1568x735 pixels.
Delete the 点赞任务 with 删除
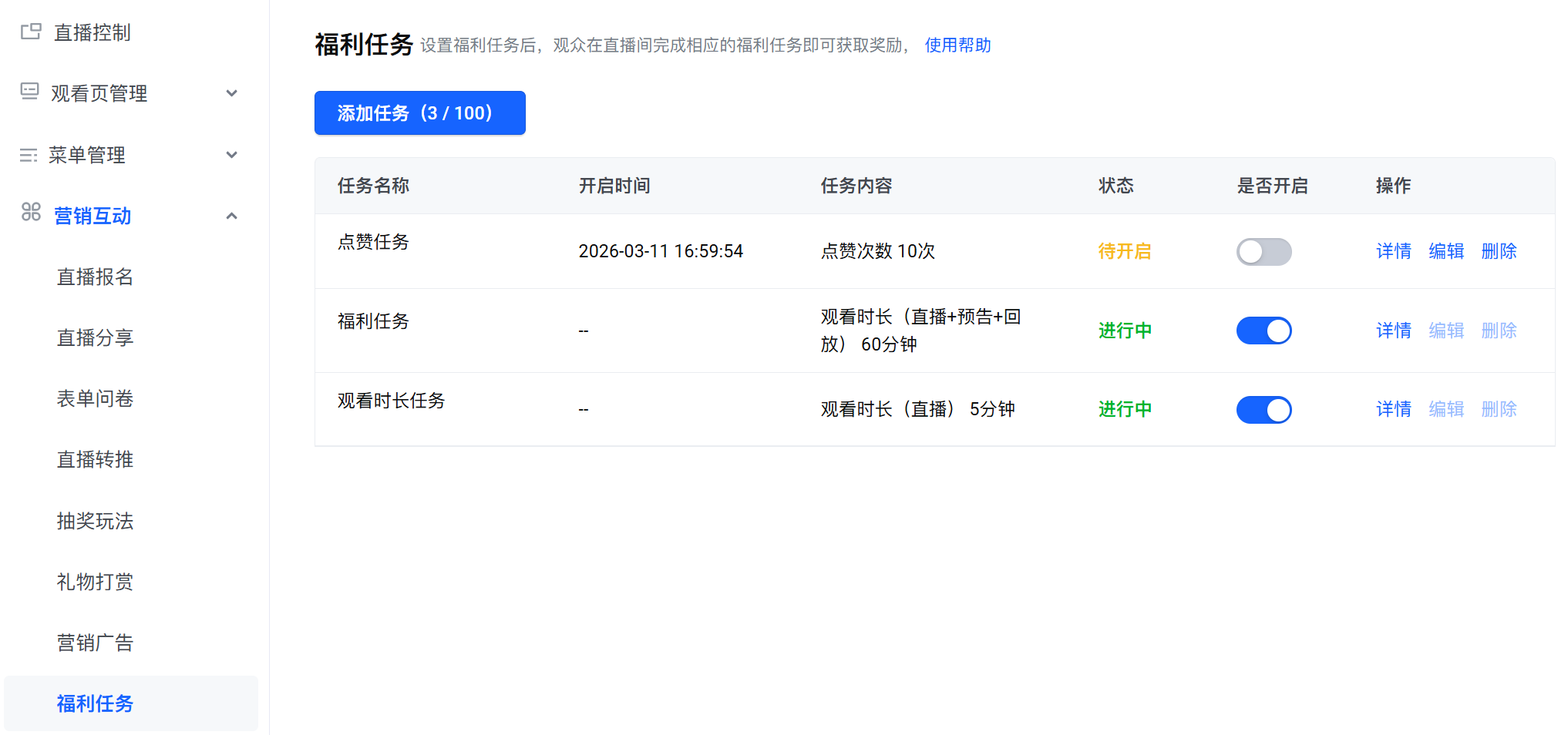1499,251
